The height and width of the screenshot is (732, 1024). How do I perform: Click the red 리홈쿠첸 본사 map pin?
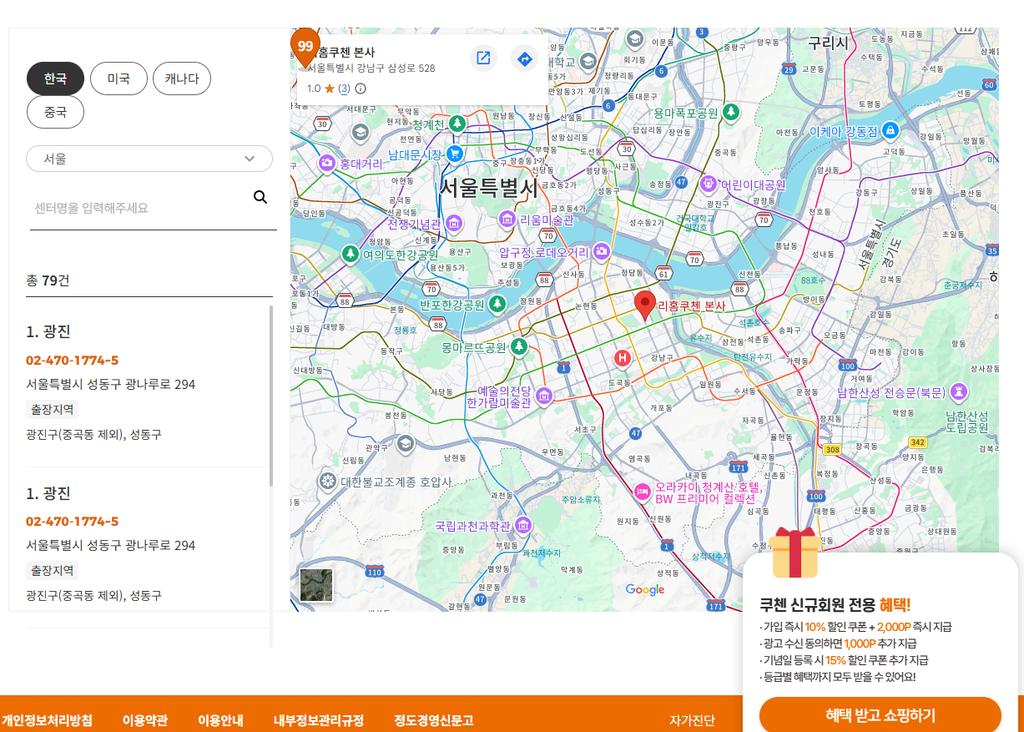point(645,306)
